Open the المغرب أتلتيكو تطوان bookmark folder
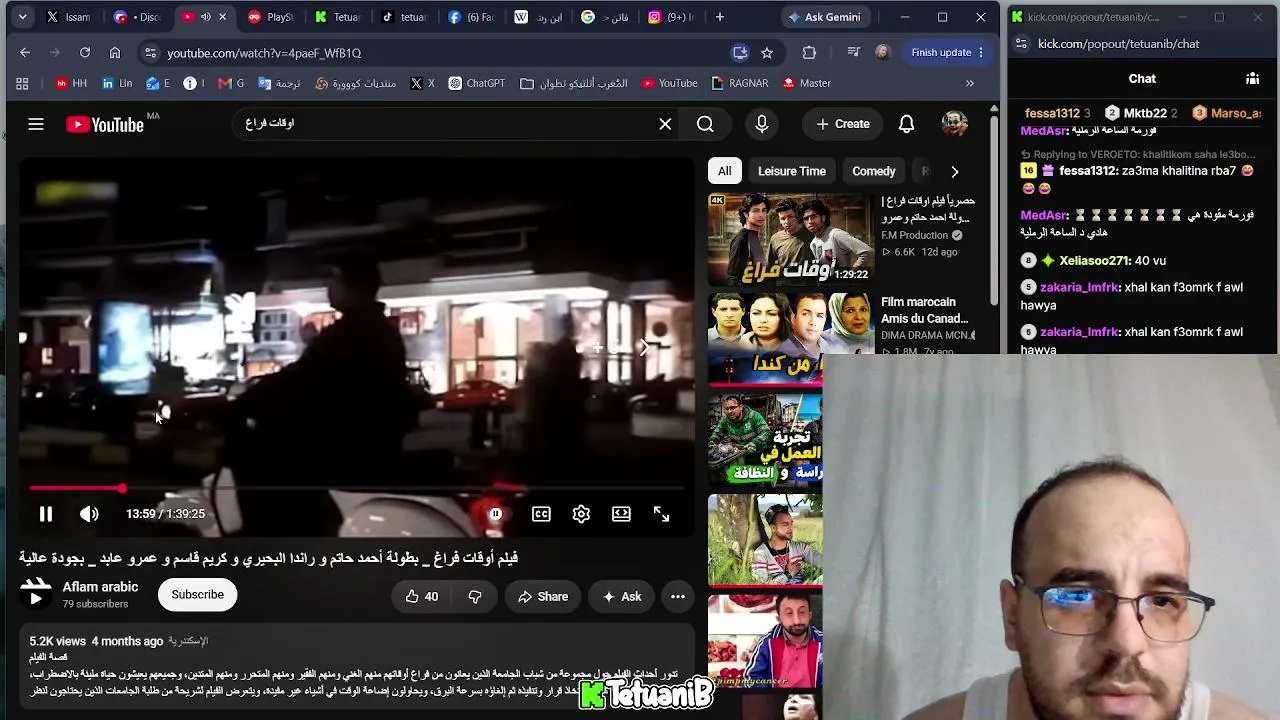This screenshot has width=1280, height=720. [x=574, y=84]
